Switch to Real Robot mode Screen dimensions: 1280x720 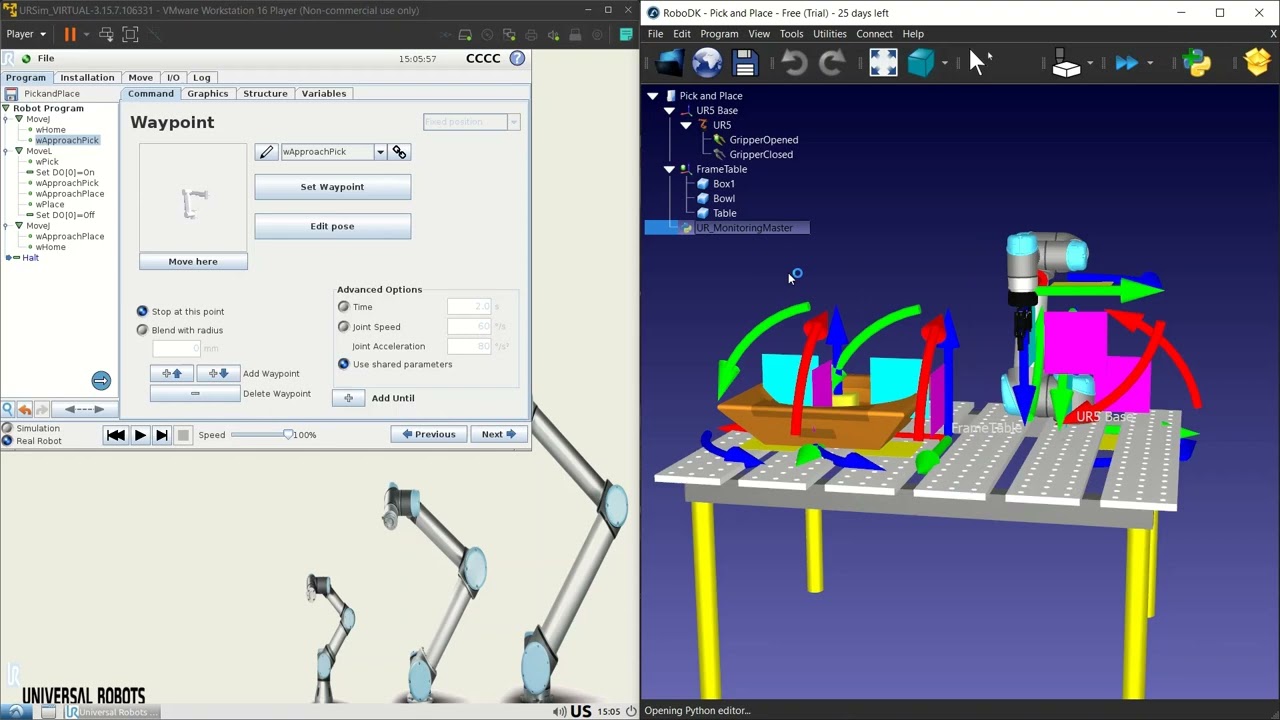pos(7,441)
